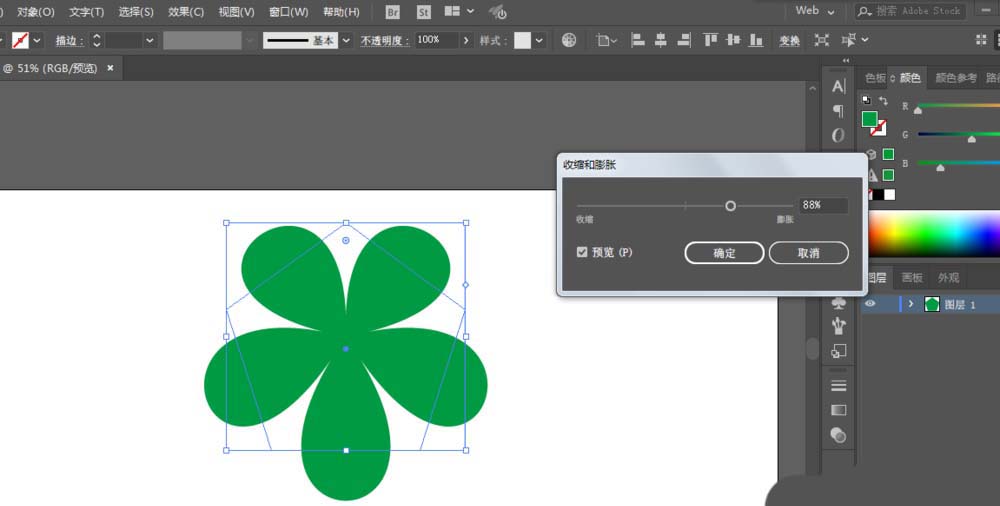Image resolution: width=1000 pixels, height=506 pixels.
Task: Click the pucker and bloat slider handle
Action: [730, 205]
